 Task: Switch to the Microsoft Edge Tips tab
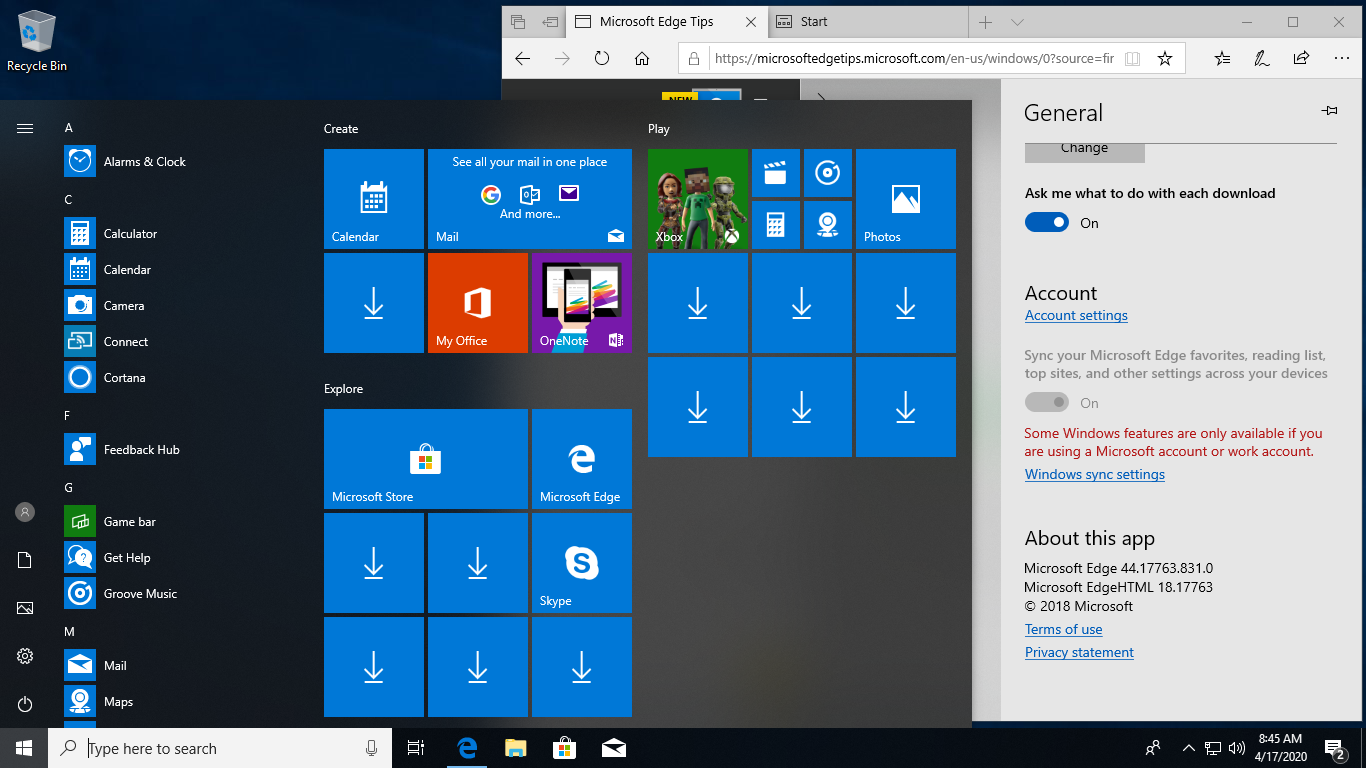point(667,22)
